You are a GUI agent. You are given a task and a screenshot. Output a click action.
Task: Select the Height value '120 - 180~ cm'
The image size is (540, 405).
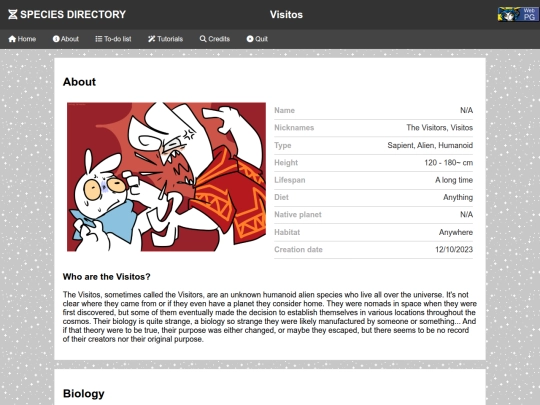449,163
